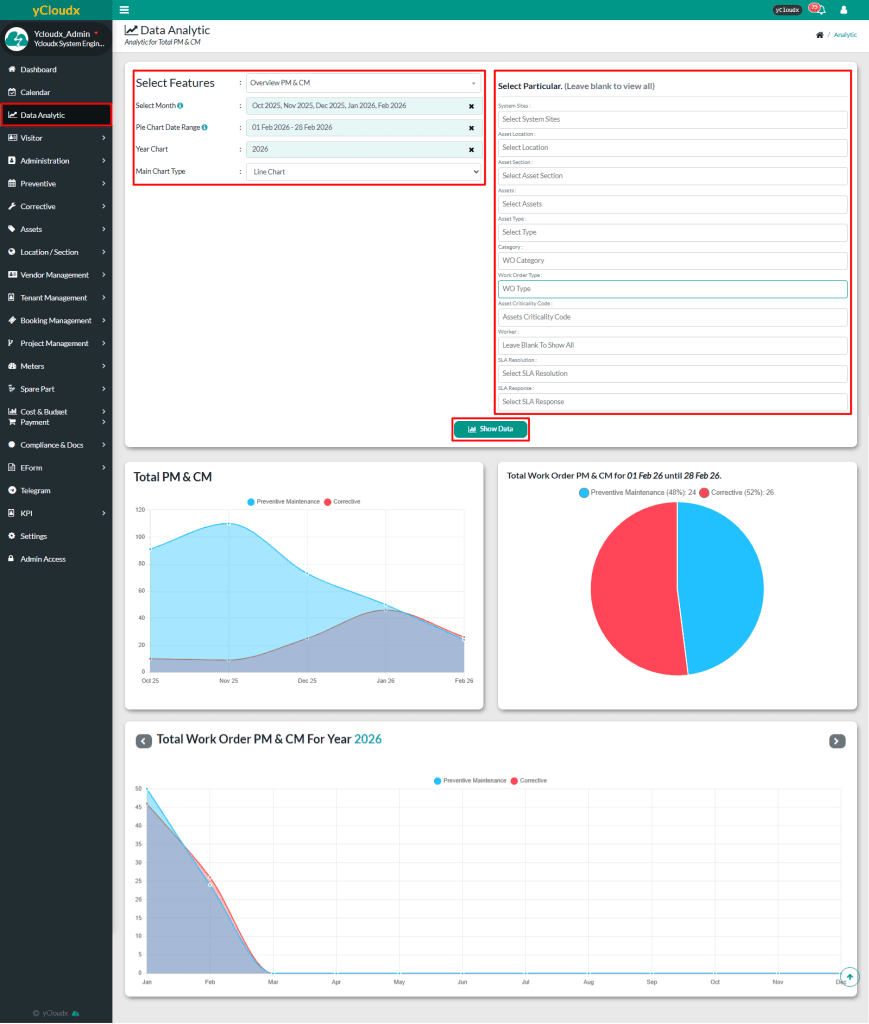869x1024 pixels.
Task: Click the user profile icon in header
Action: pos(843,10)
